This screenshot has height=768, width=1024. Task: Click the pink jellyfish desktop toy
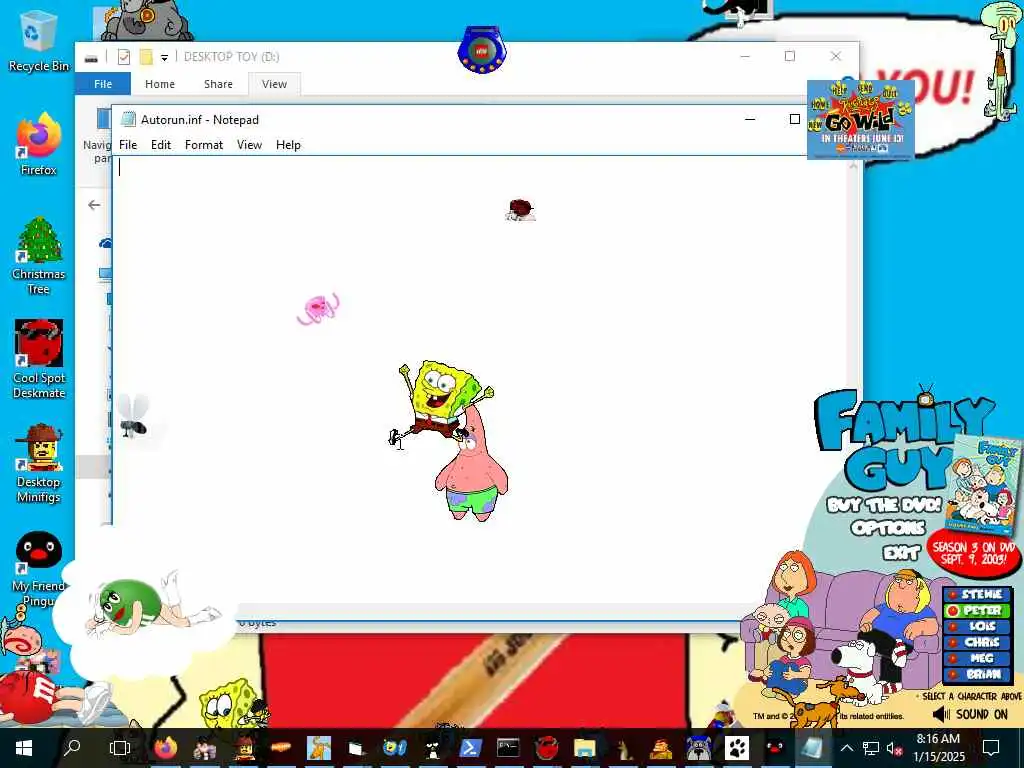[319, 308]
